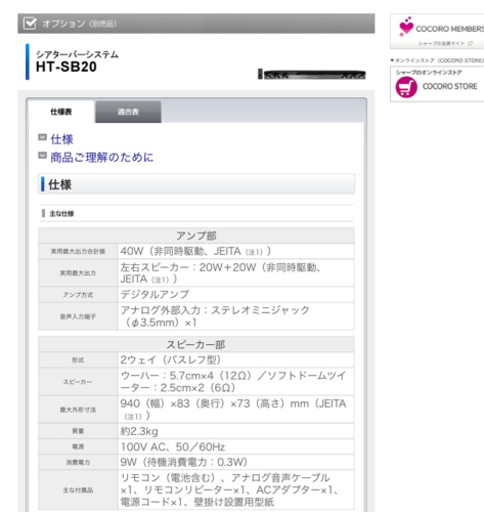
Task: Click the 消費電力 row label
Action: [78, 462]
